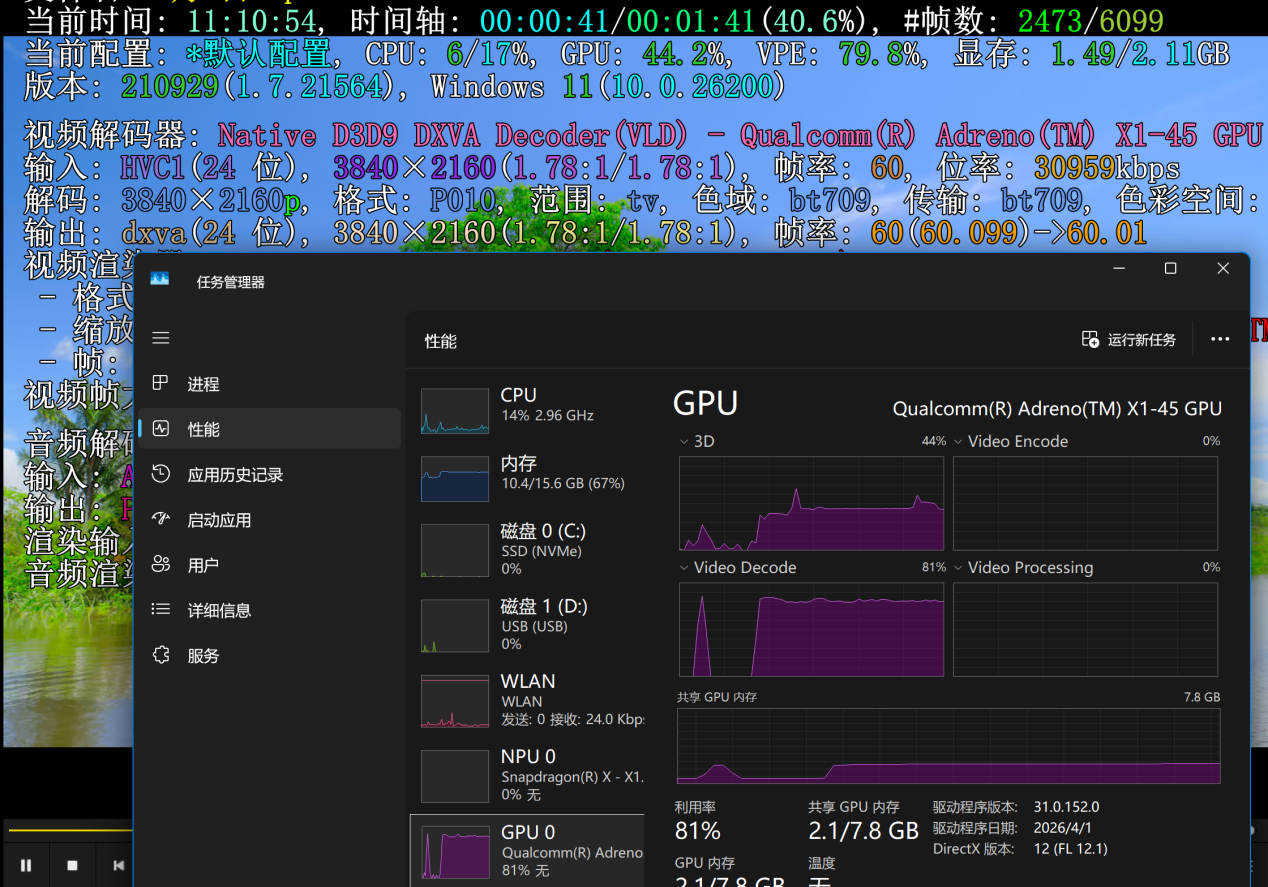Click the player overlay 视频解码器 line
Image resolution: width=1268 pixels, height=887 pixels.
(645, 135)
